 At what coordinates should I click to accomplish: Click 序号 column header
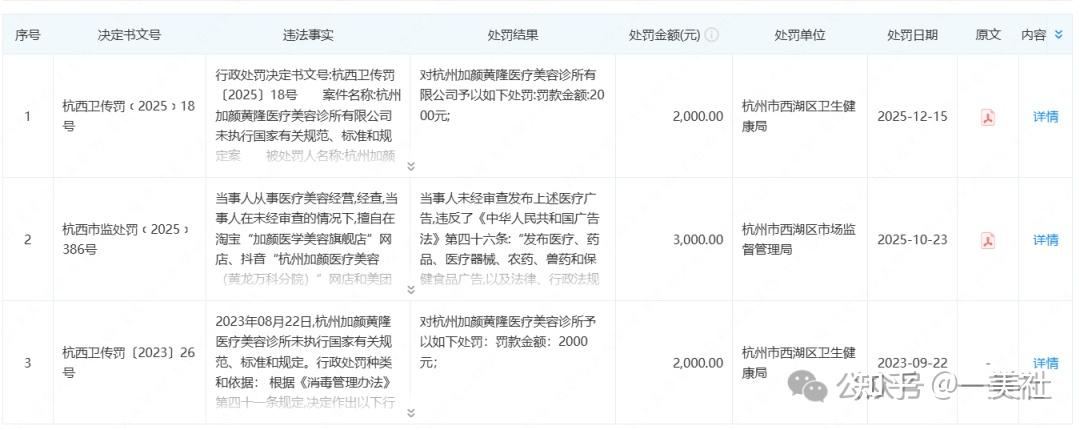point(28,35)
